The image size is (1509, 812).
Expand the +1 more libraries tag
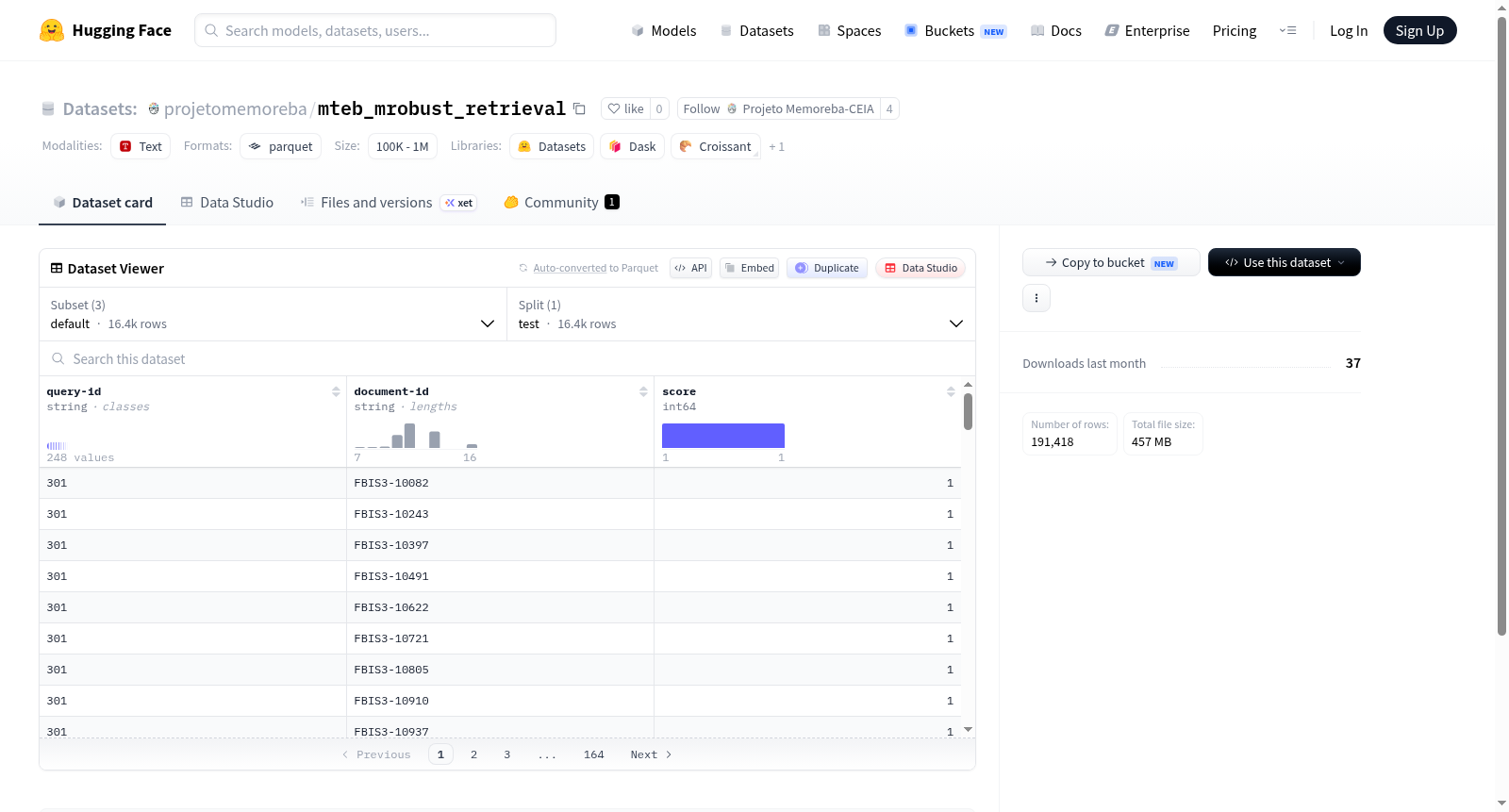coord(776,147)
